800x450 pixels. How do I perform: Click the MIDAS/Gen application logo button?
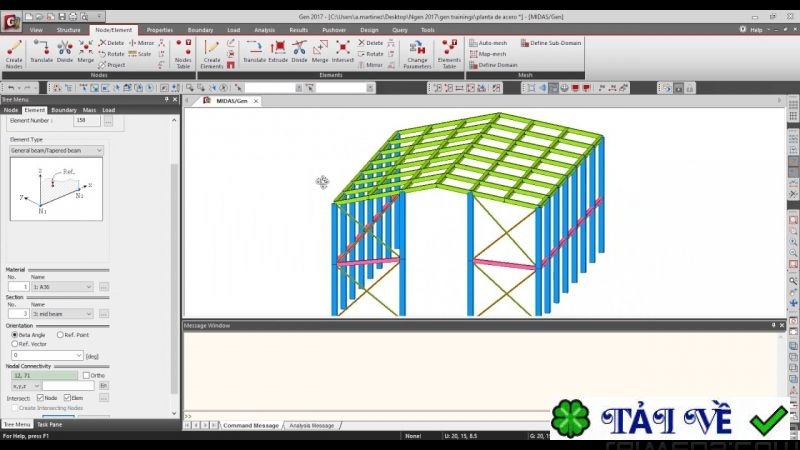point(11,21)
